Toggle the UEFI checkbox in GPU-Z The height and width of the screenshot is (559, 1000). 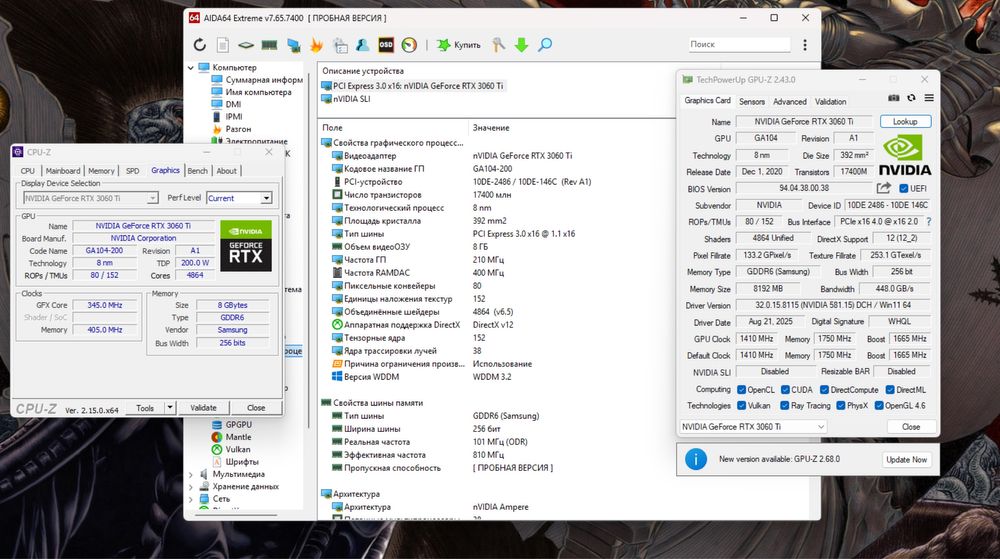pyautogui.click(x=904, y=188)
